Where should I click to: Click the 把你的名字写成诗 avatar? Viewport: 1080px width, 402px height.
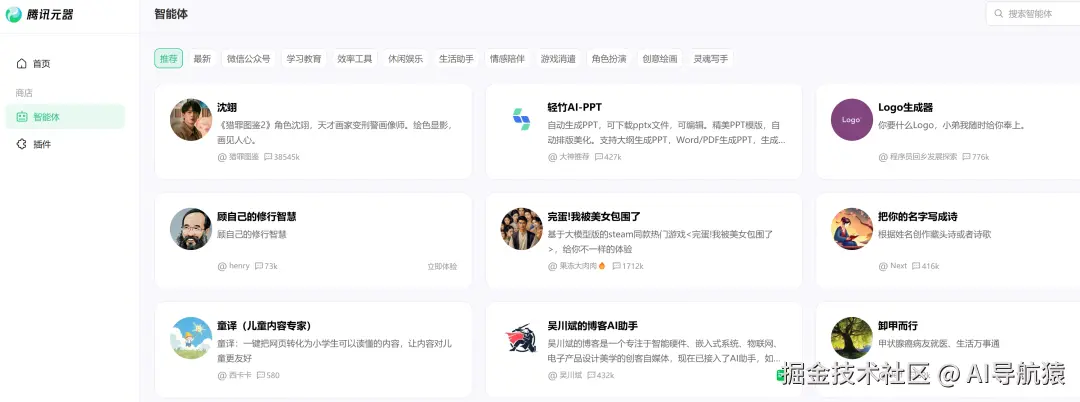click(x=851, y=229)
